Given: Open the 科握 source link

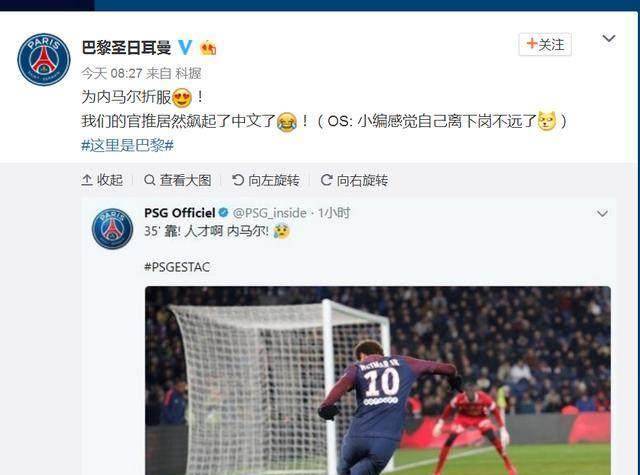Looking at the screenshot, I should point(188,73).
